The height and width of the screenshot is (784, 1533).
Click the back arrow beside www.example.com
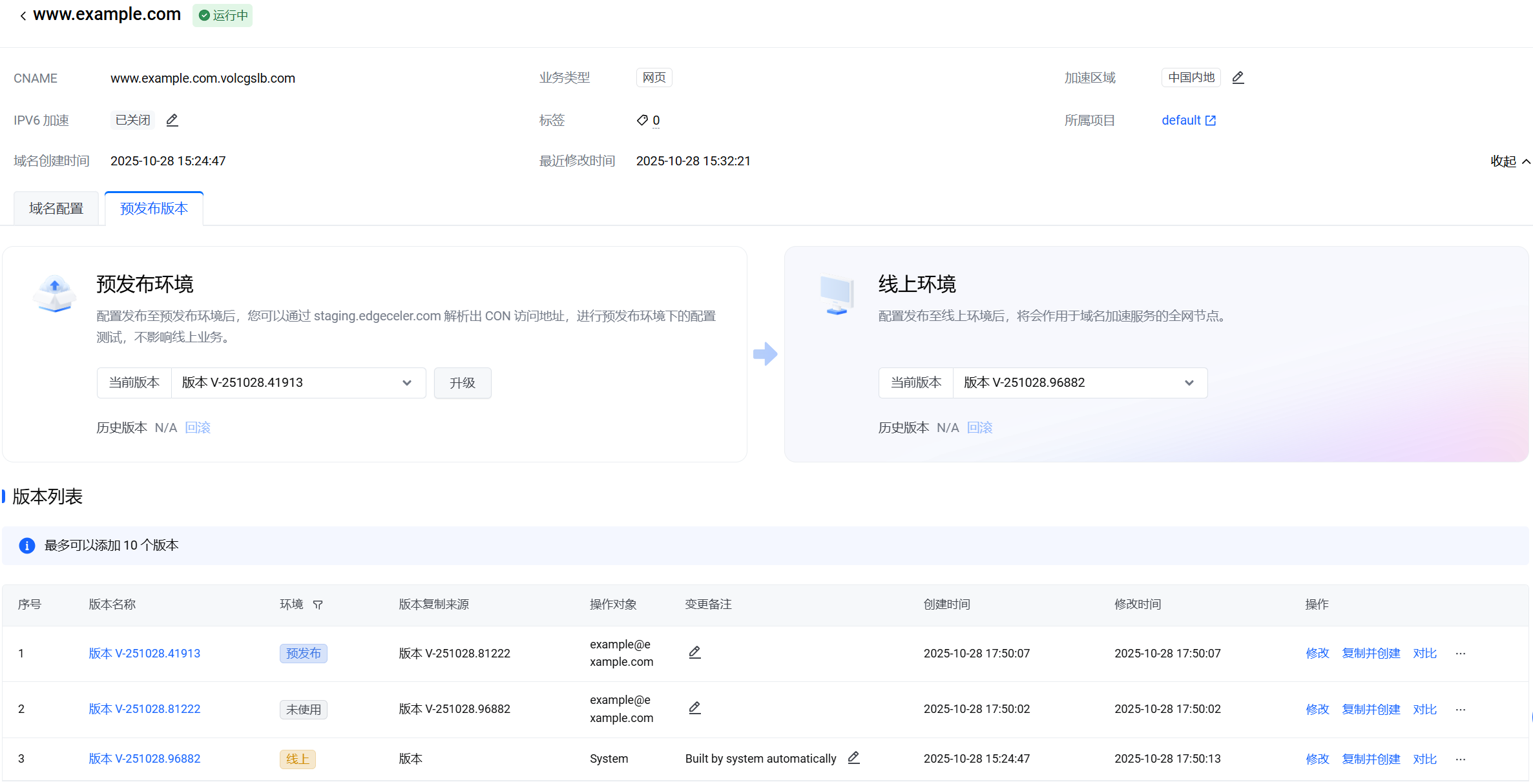[23, 15]
